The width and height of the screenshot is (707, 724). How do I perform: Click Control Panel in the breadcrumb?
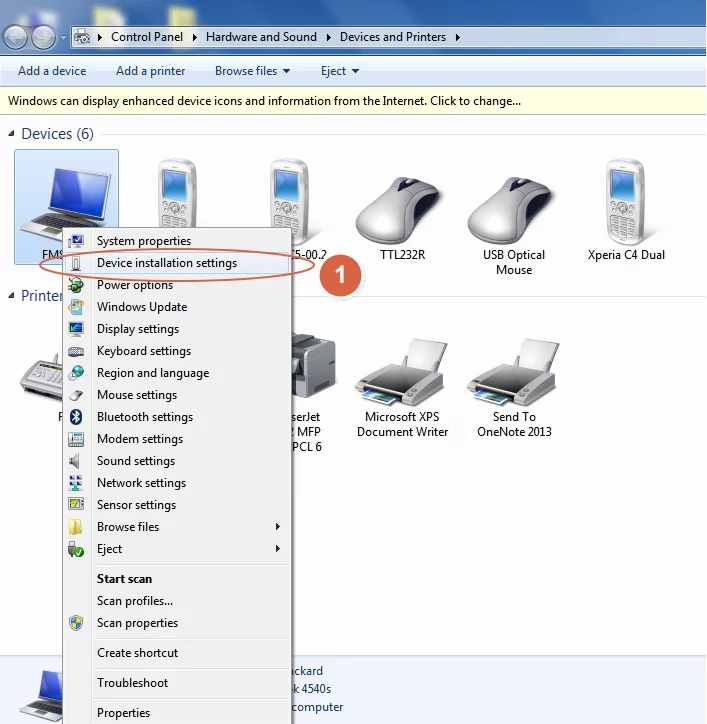tap(147, 37)
